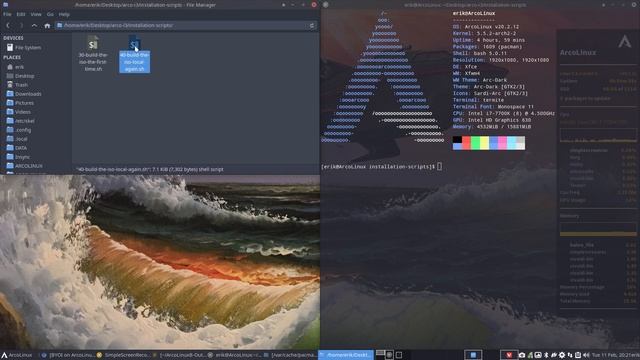Click the terminal window menu icon in titlebar
Viewport: 640px width, 360px height.
click(x=325, y=4)
